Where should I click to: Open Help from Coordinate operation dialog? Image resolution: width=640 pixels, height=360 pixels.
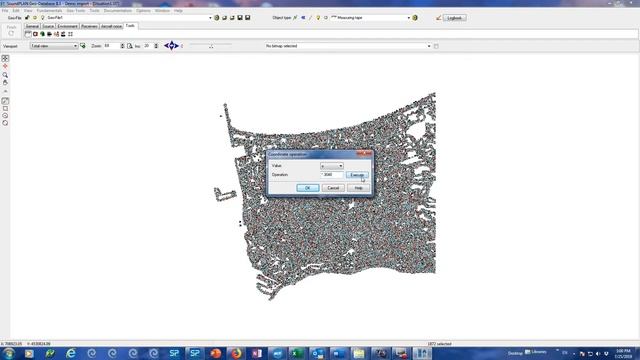(x=358, y=188)
